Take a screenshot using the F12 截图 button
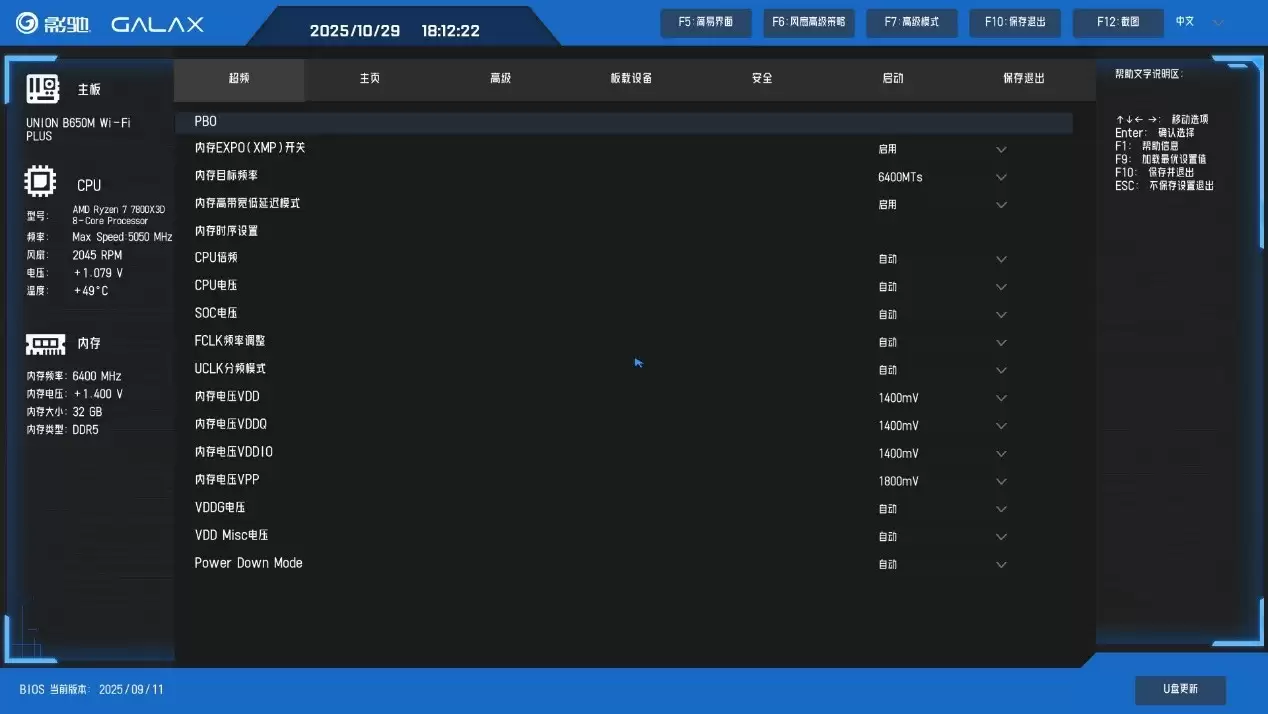Viewport: 1268px width, 714px height. [x=1117, y=22]
